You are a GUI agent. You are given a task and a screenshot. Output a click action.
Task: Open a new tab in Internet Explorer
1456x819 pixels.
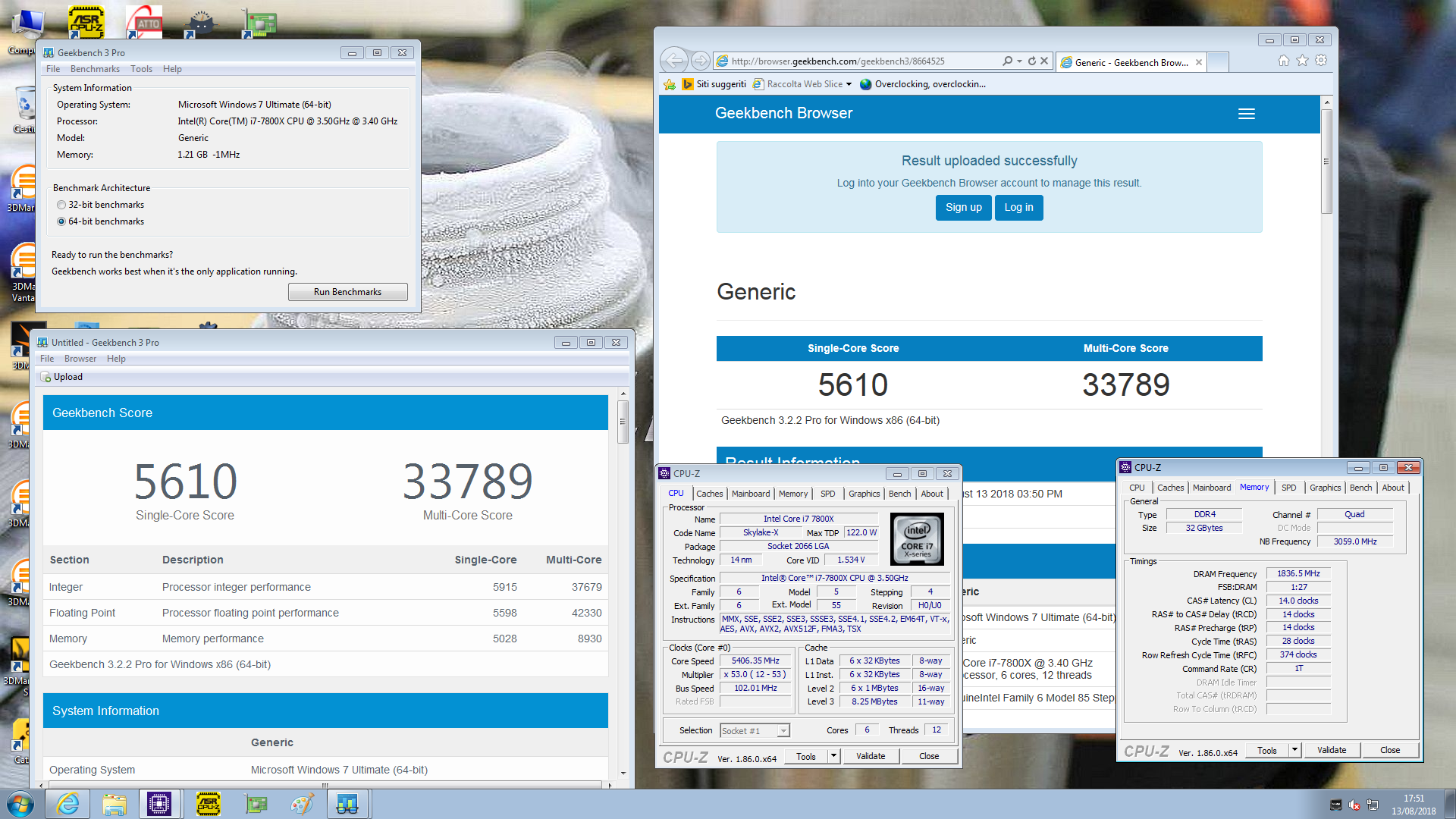(1218, 62)
